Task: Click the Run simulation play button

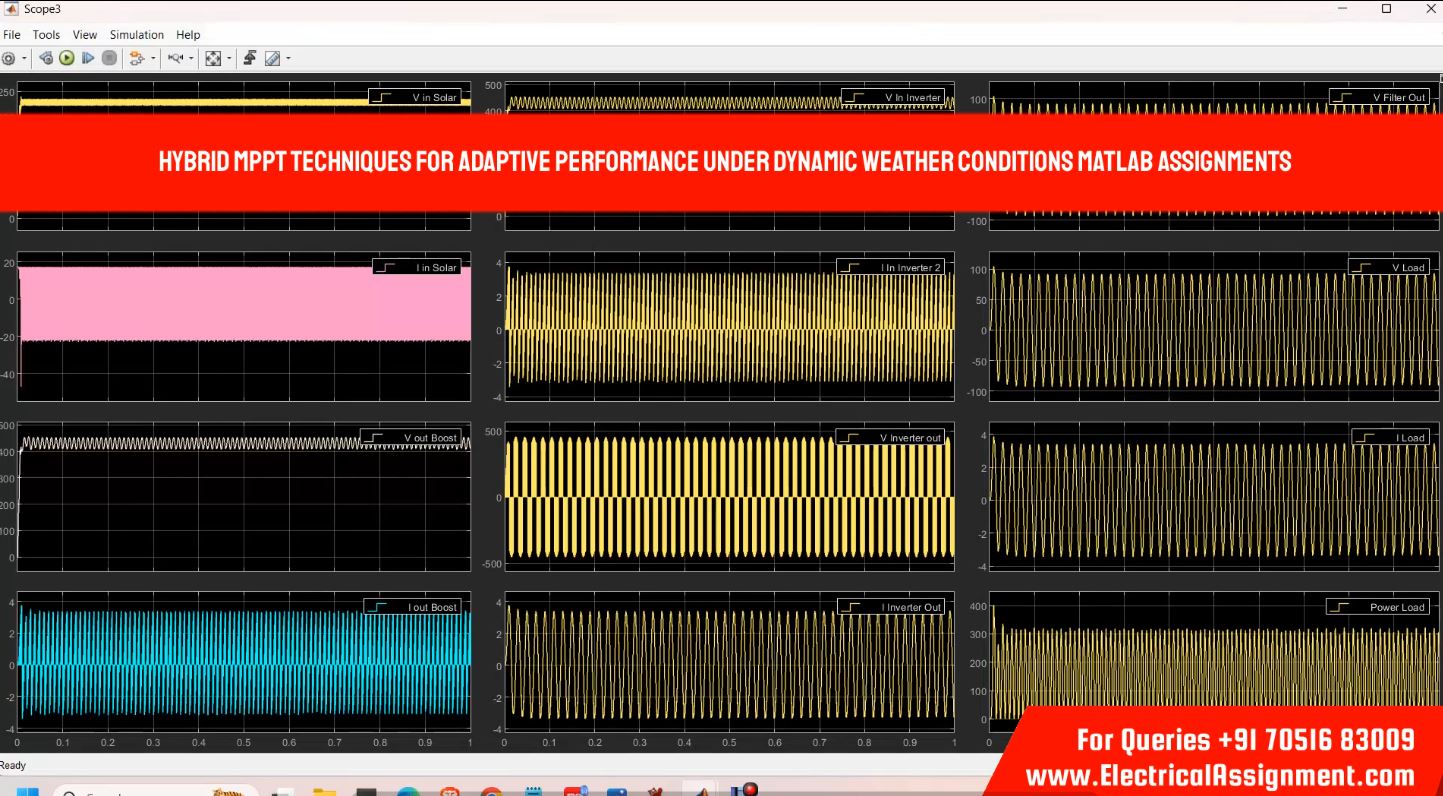Action: 67,58
